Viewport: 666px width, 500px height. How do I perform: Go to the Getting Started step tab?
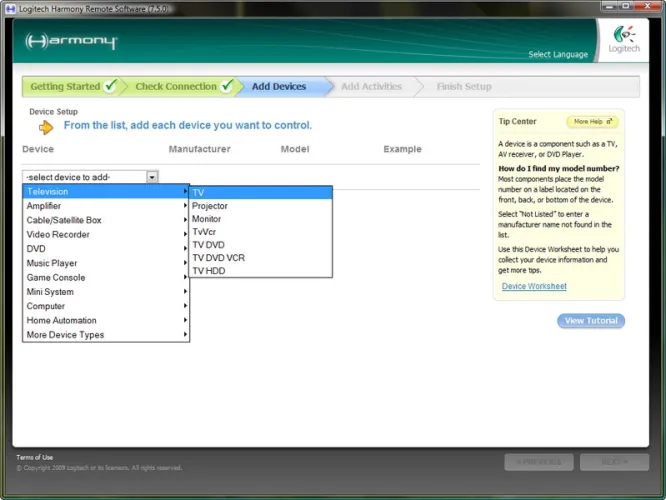tap(66, 87)
